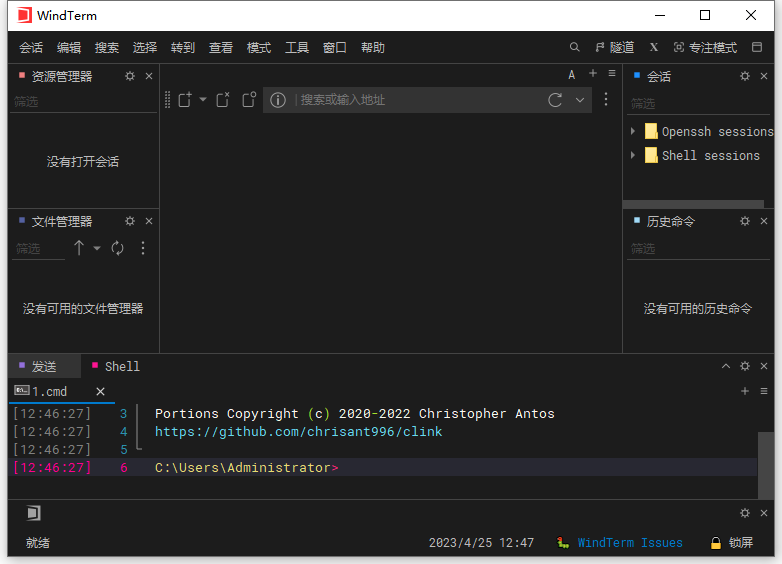Click the 资源管理器 filter field

pos(83,102)
